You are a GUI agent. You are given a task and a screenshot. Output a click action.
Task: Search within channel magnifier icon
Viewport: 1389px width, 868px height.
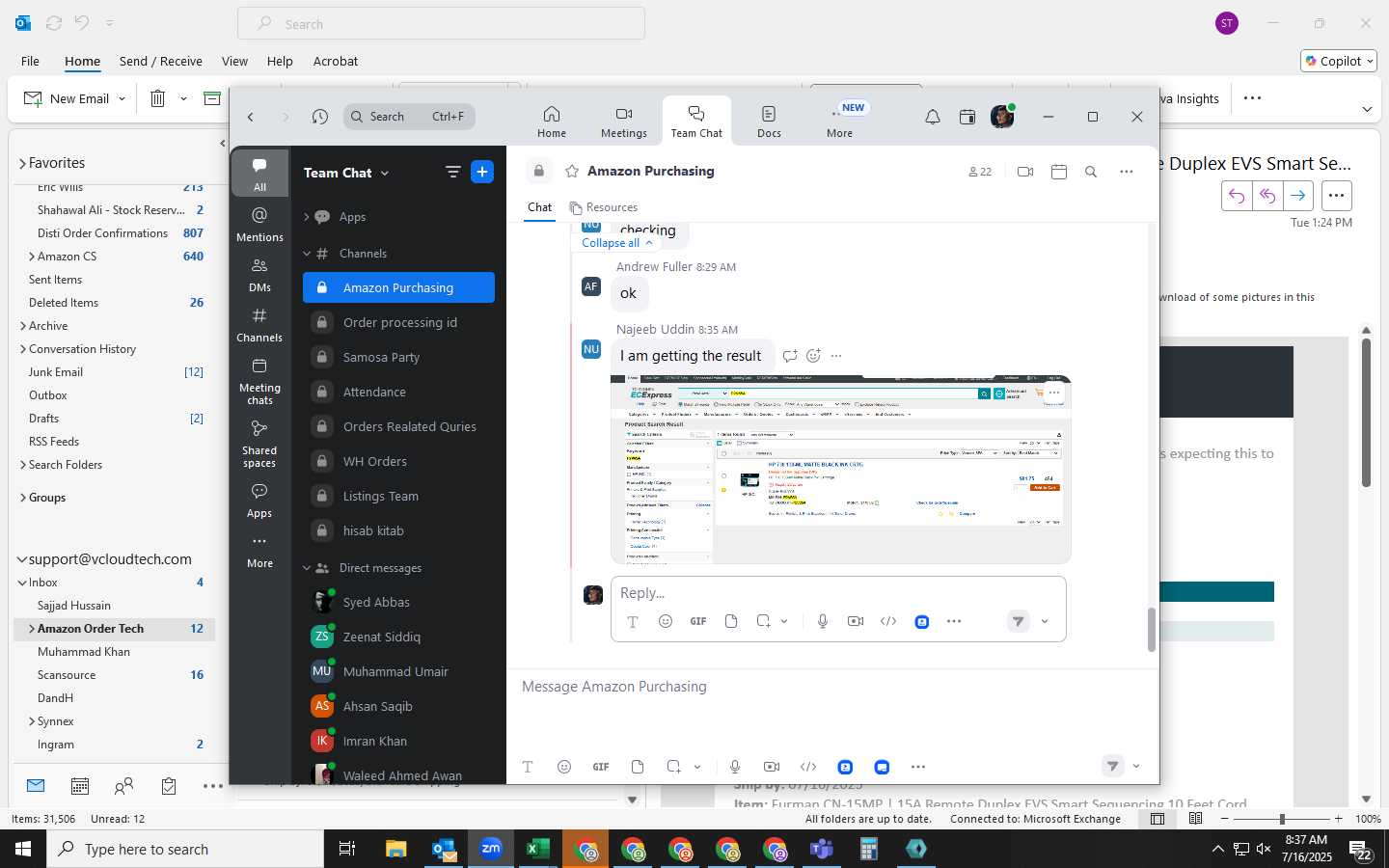(x=1091, y=172)
